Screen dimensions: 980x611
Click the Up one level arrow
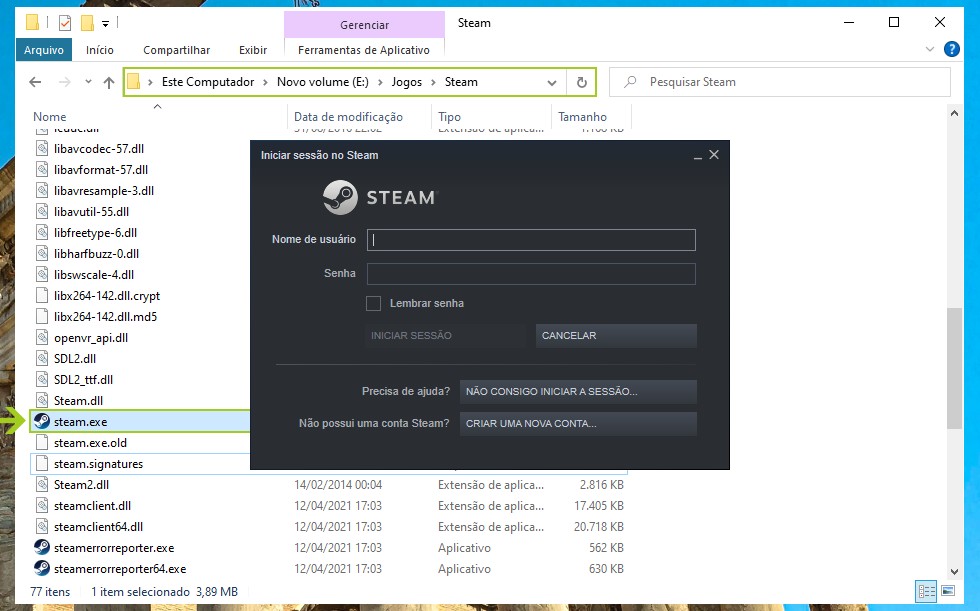point(109,82)
